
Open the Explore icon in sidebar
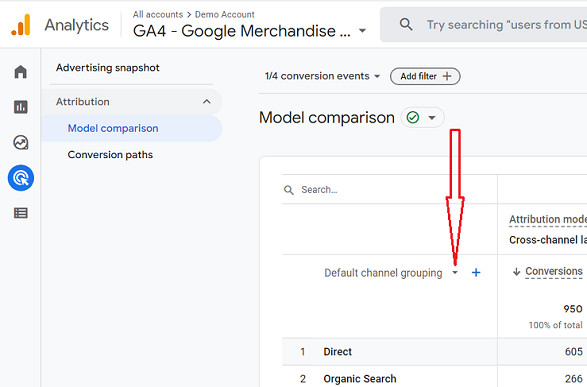[x=21, y=142]
